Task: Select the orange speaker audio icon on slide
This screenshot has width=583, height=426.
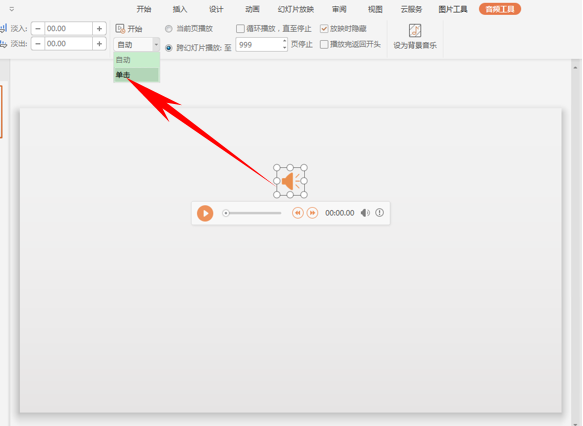Action: (x=290, y=181)
